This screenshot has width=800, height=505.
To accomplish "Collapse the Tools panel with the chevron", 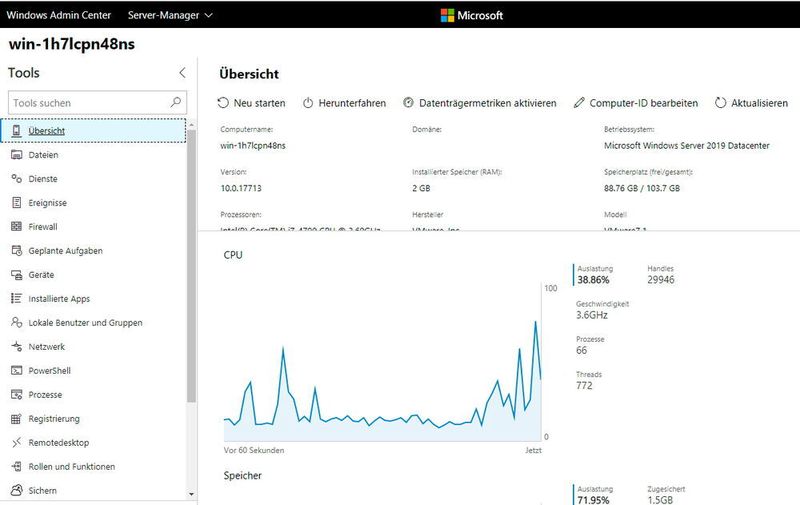I will coord(182,72).
